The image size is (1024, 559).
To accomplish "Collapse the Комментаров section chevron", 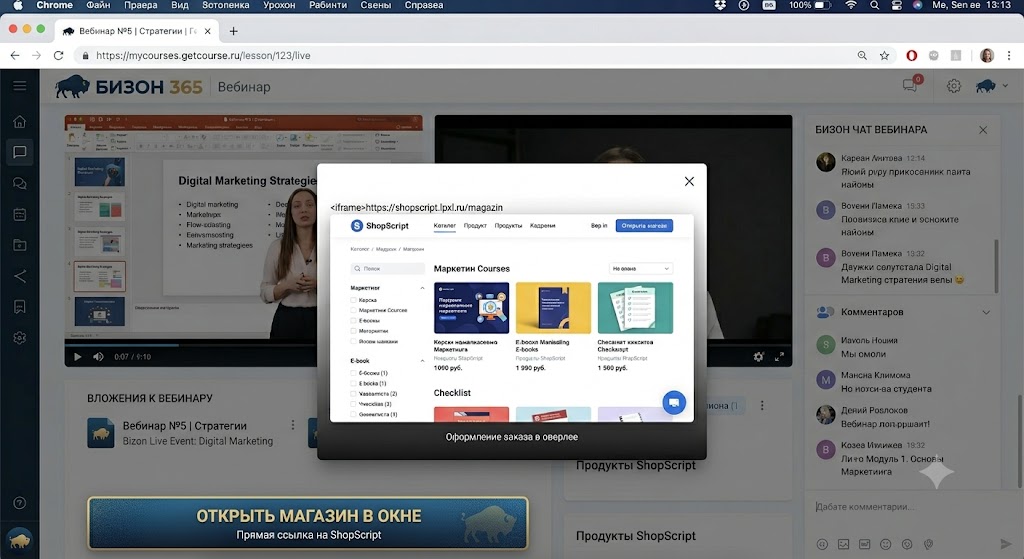I will pyautogui.click(x=985, y=312).
